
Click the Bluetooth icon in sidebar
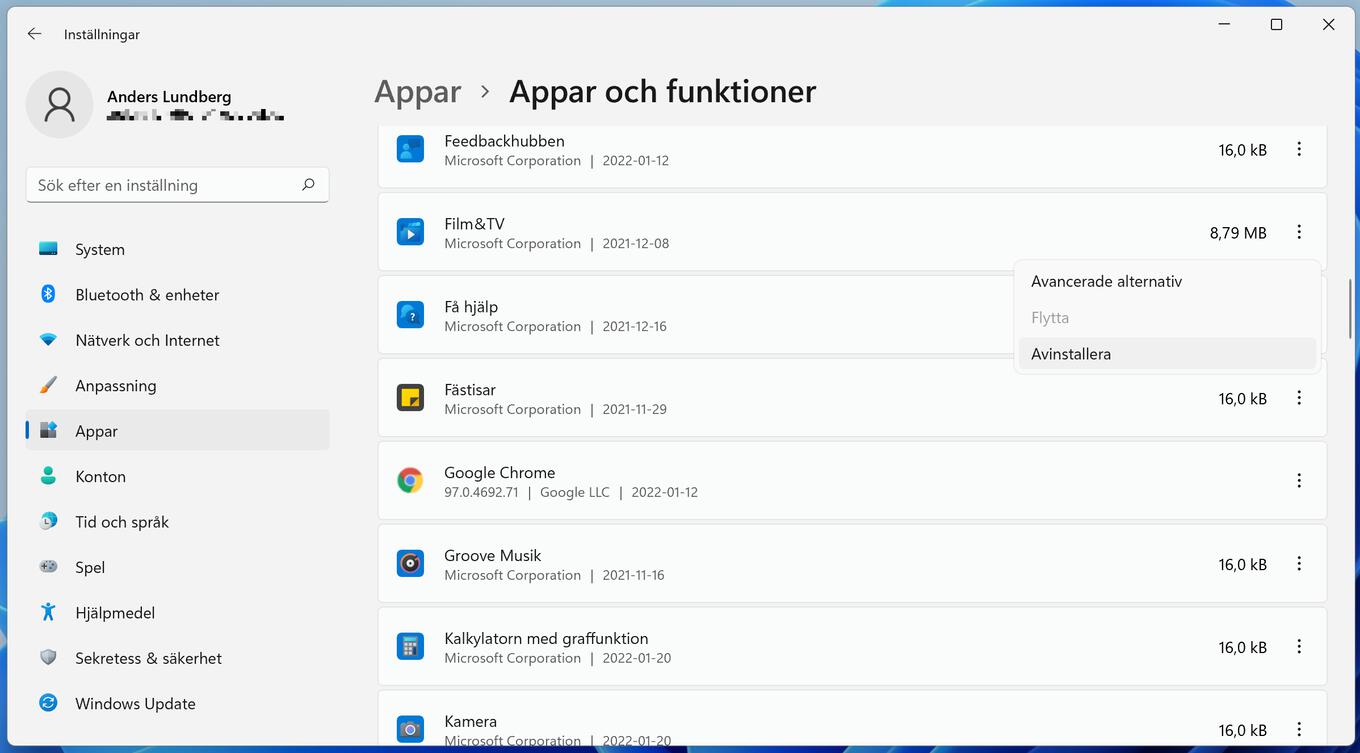click(x=48, y=294)
